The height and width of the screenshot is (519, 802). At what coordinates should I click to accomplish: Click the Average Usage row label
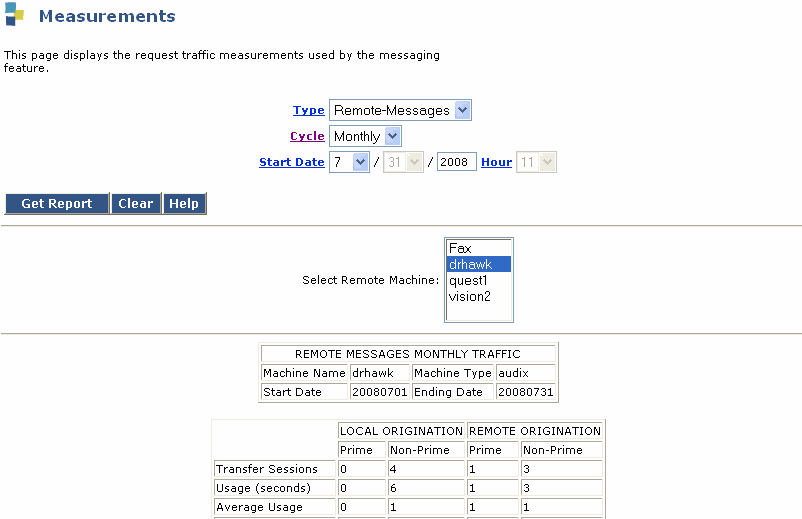(x=275, y=507)
